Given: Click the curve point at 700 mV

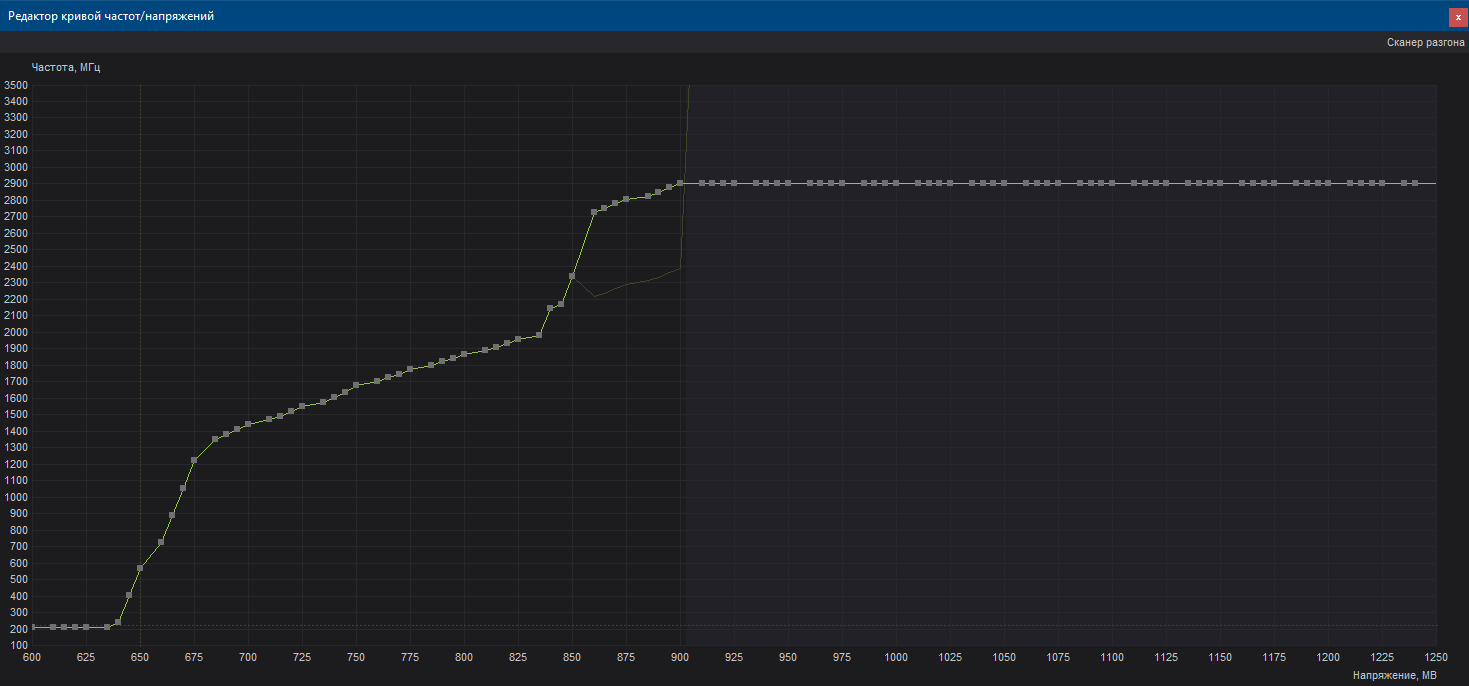Looking at the screenshot, I should pos(248,424).
